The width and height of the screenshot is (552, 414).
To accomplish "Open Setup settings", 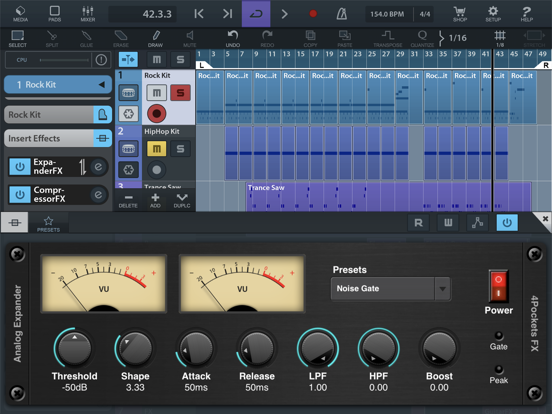I will 493,14.
